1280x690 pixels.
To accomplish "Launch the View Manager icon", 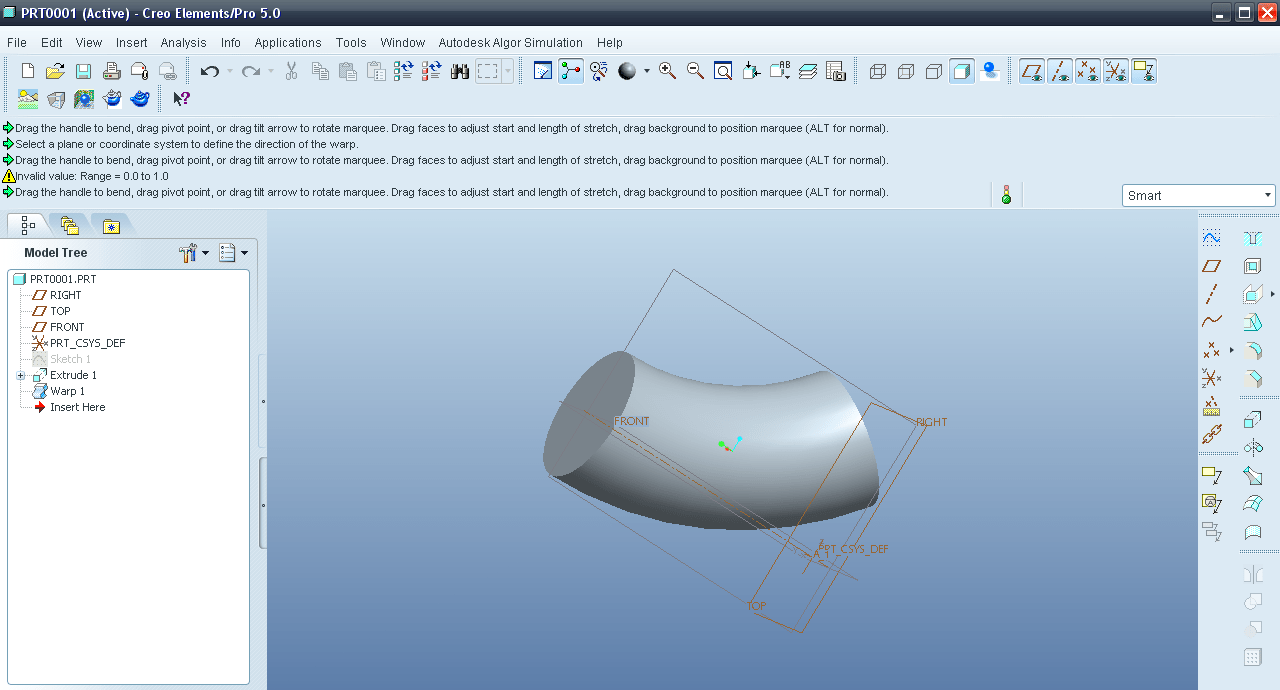I will (x=836, y=71).
